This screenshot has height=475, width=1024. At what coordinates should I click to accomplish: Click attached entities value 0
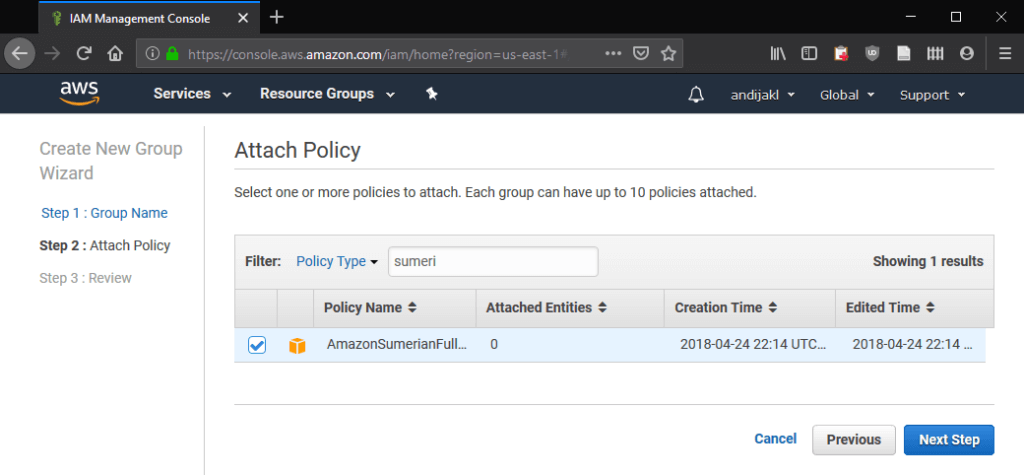click(494, 345)
